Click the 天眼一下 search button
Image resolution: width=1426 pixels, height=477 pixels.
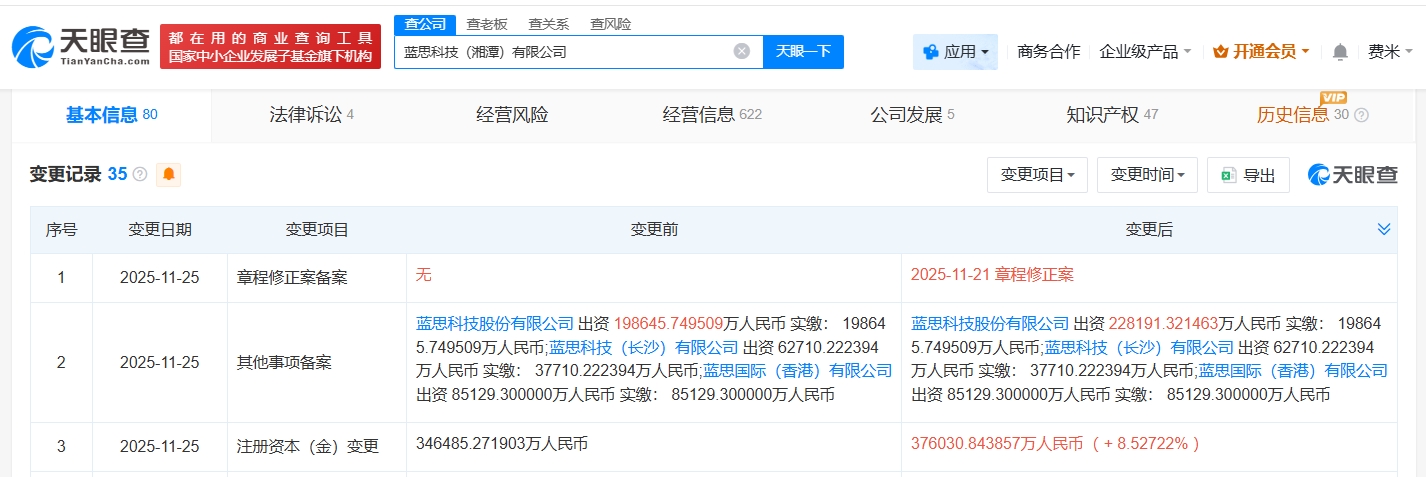pos(803,52)
